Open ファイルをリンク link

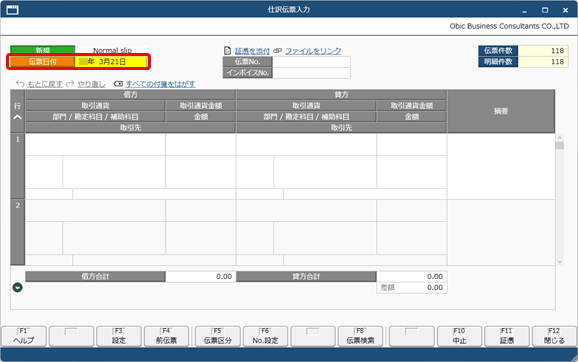coord(313,51)
